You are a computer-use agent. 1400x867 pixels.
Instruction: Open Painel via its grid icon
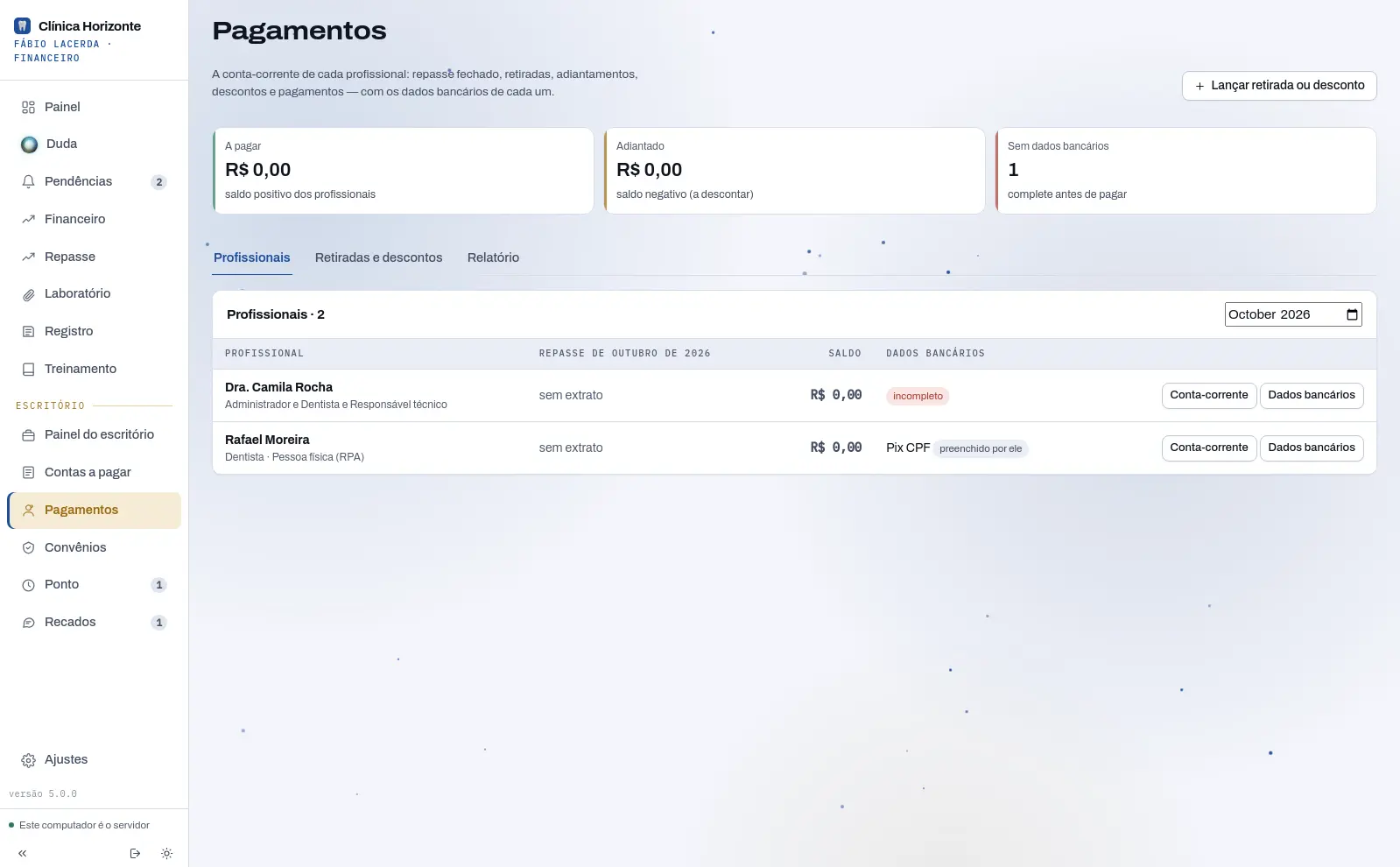click(x=28, y=107)
